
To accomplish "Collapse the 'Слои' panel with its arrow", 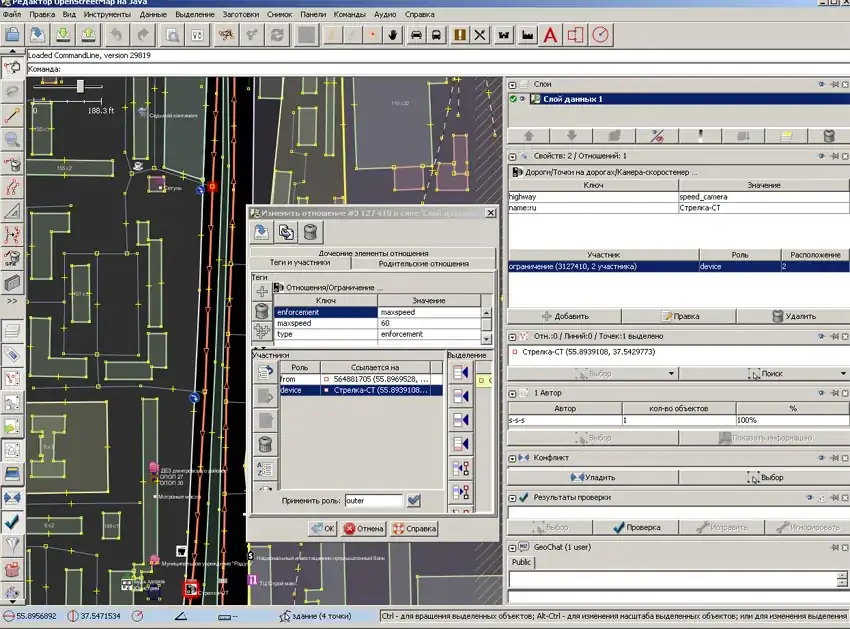I will pyautogui.click(x=512, y=85).
